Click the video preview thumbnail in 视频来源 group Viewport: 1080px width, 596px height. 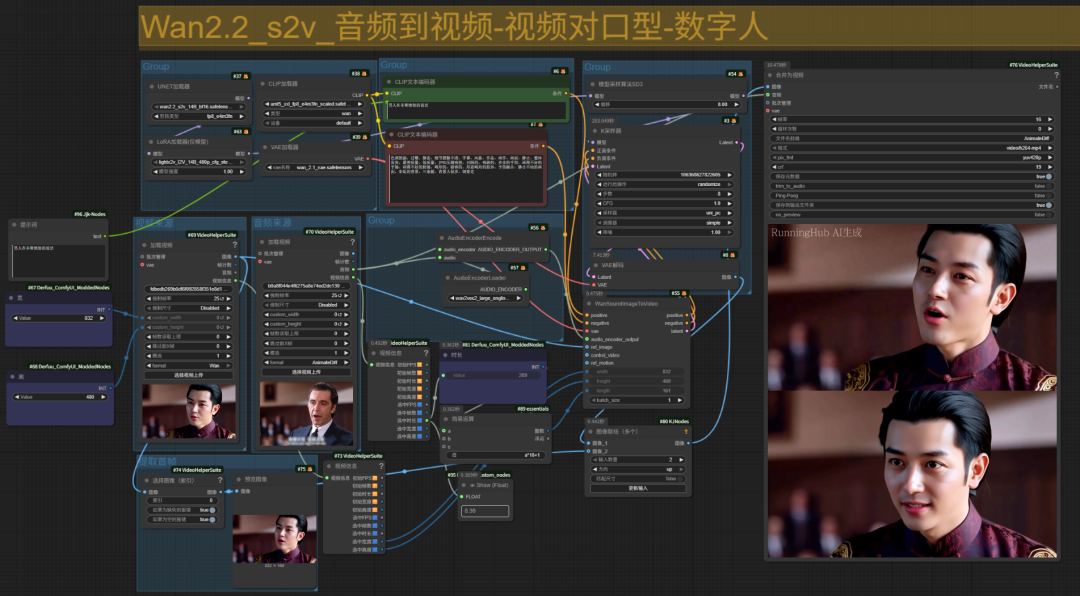[x=189, y=411]
